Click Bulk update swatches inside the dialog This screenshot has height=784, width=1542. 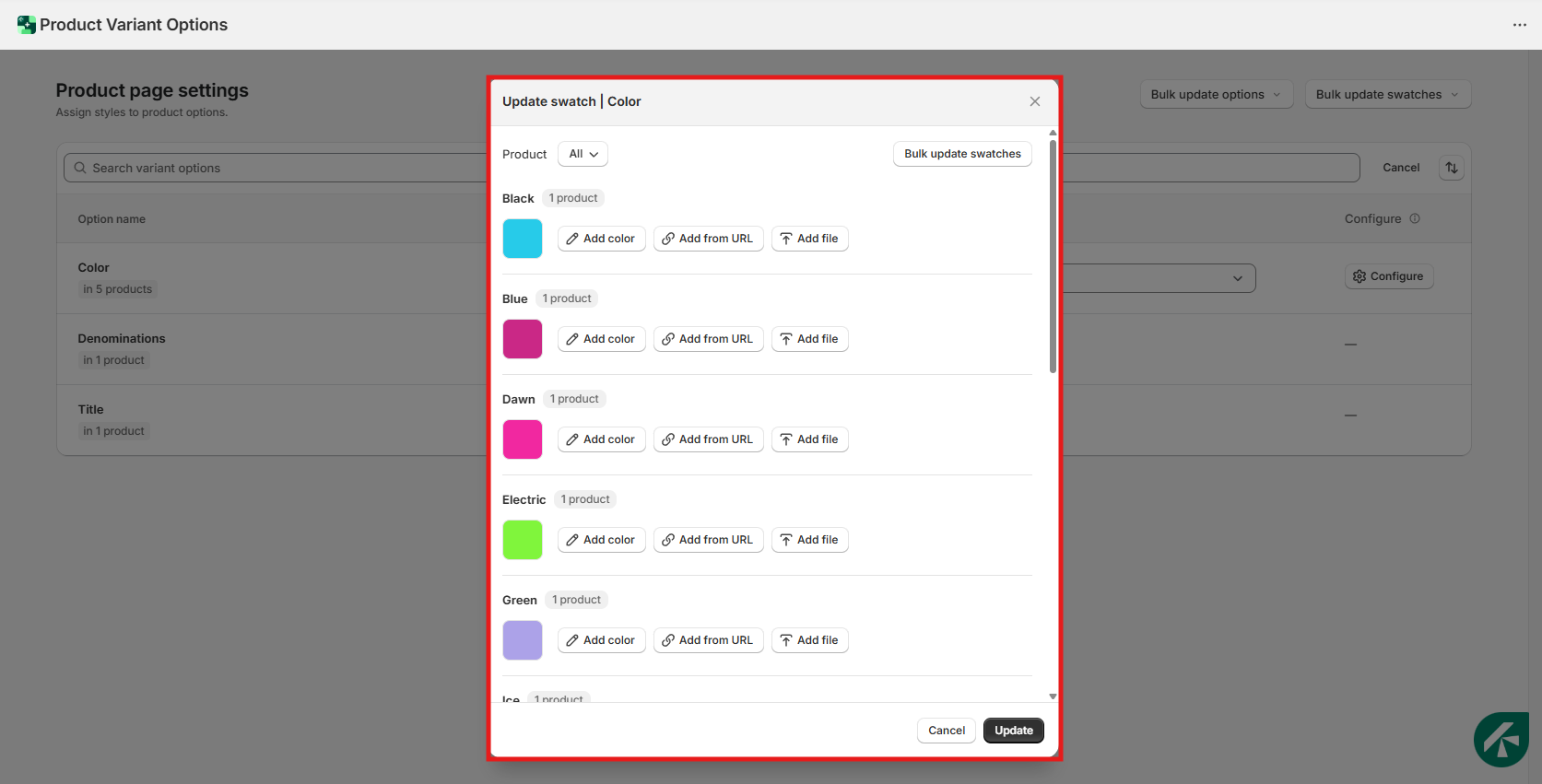pyautogui.click(x=961, y=154)
